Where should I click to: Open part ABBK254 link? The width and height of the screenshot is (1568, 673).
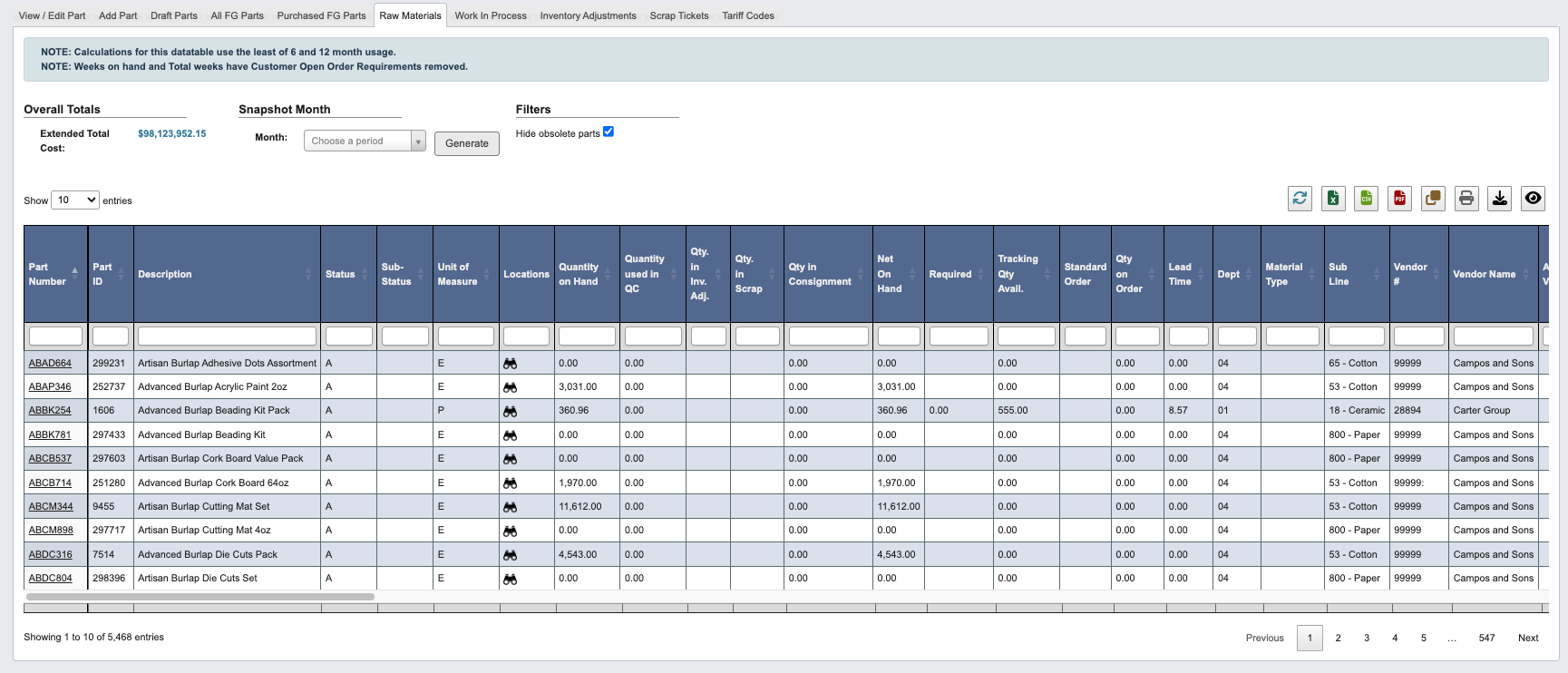(50, 411)
